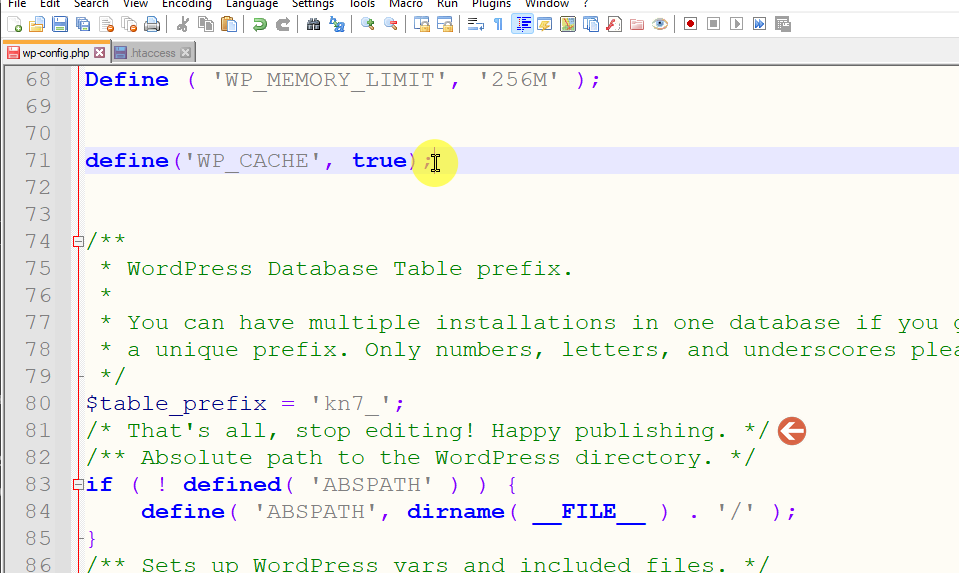Open the Edit menu

pos(50,4)
